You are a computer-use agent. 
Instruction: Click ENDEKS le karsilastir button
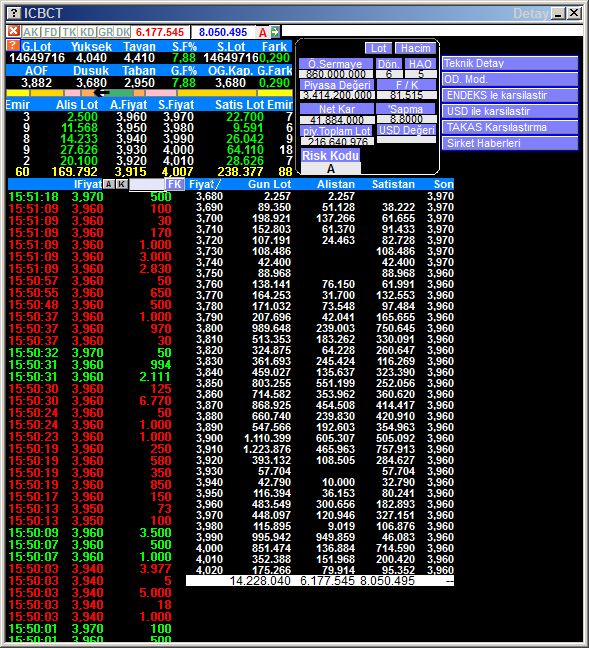[x=509, y=95]
